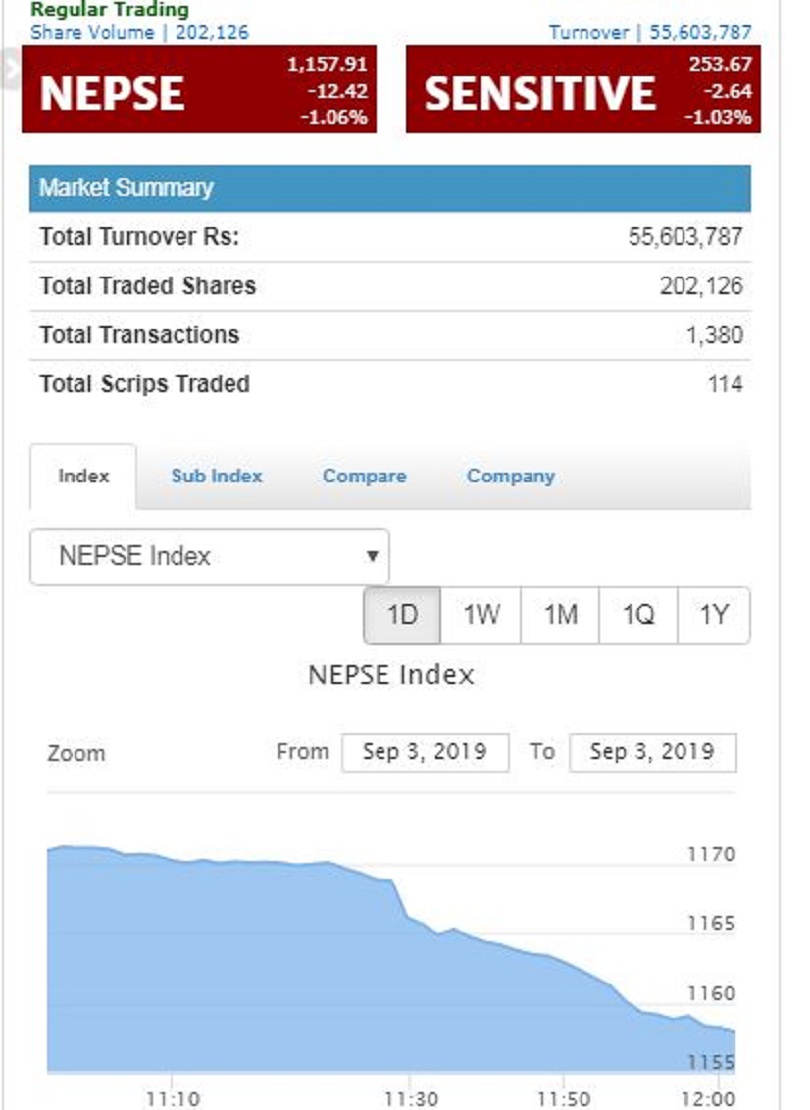Screen dimensions: 810x1110
Task: Click the Market Summary header bar
Action: tap(389, 188)
